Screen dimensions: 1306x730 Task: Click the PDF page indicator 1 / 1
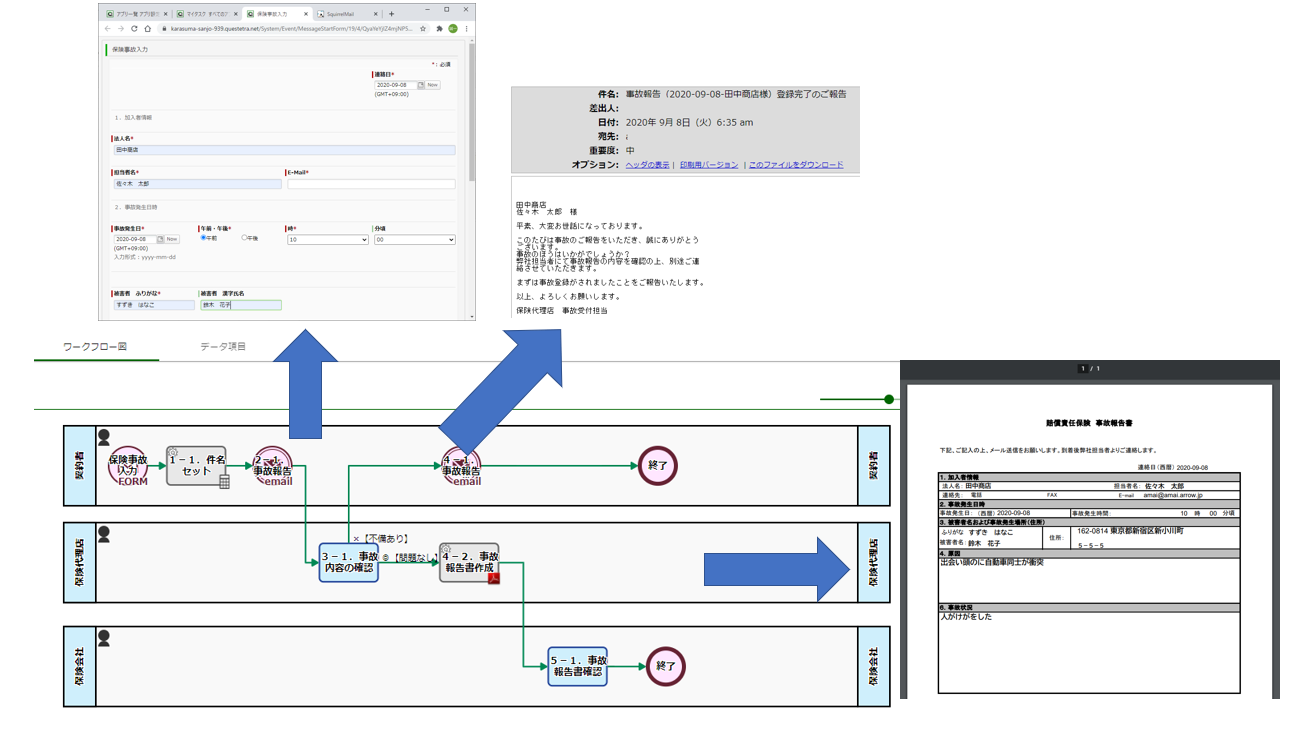[x=1088, y=369]
